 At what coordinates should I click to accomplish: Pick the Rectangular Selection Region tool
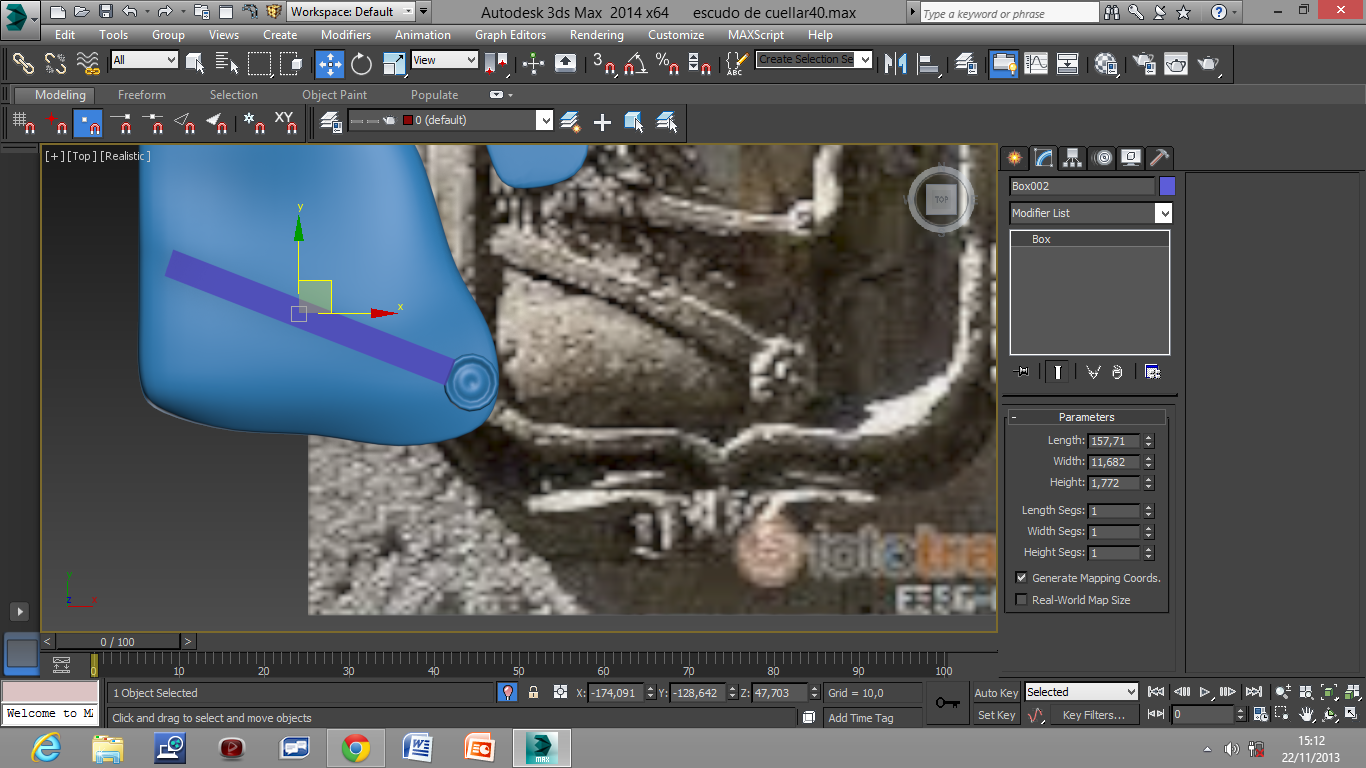260,64
